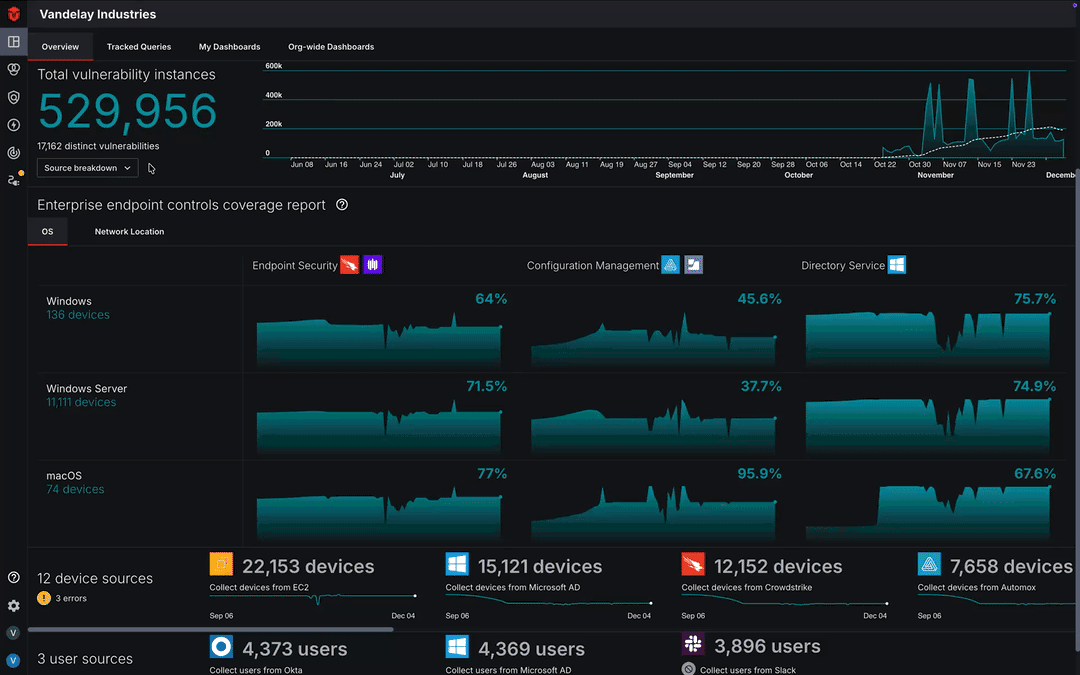This screenshot has height=675, width=1080.
Task: Switch to the Org-wide Dashboards tab
Action: point(330,46)
